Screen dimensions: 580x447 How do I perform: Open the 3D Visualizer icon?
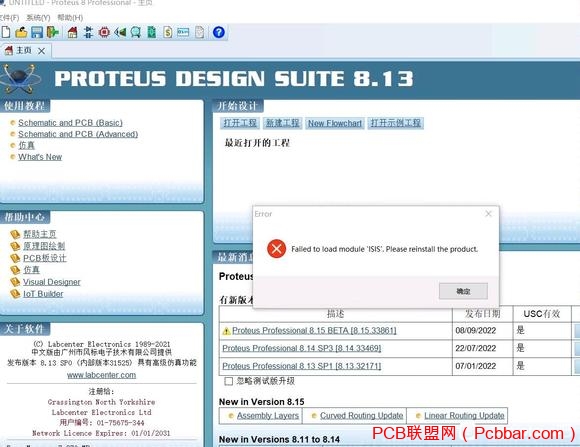[120, 32]
